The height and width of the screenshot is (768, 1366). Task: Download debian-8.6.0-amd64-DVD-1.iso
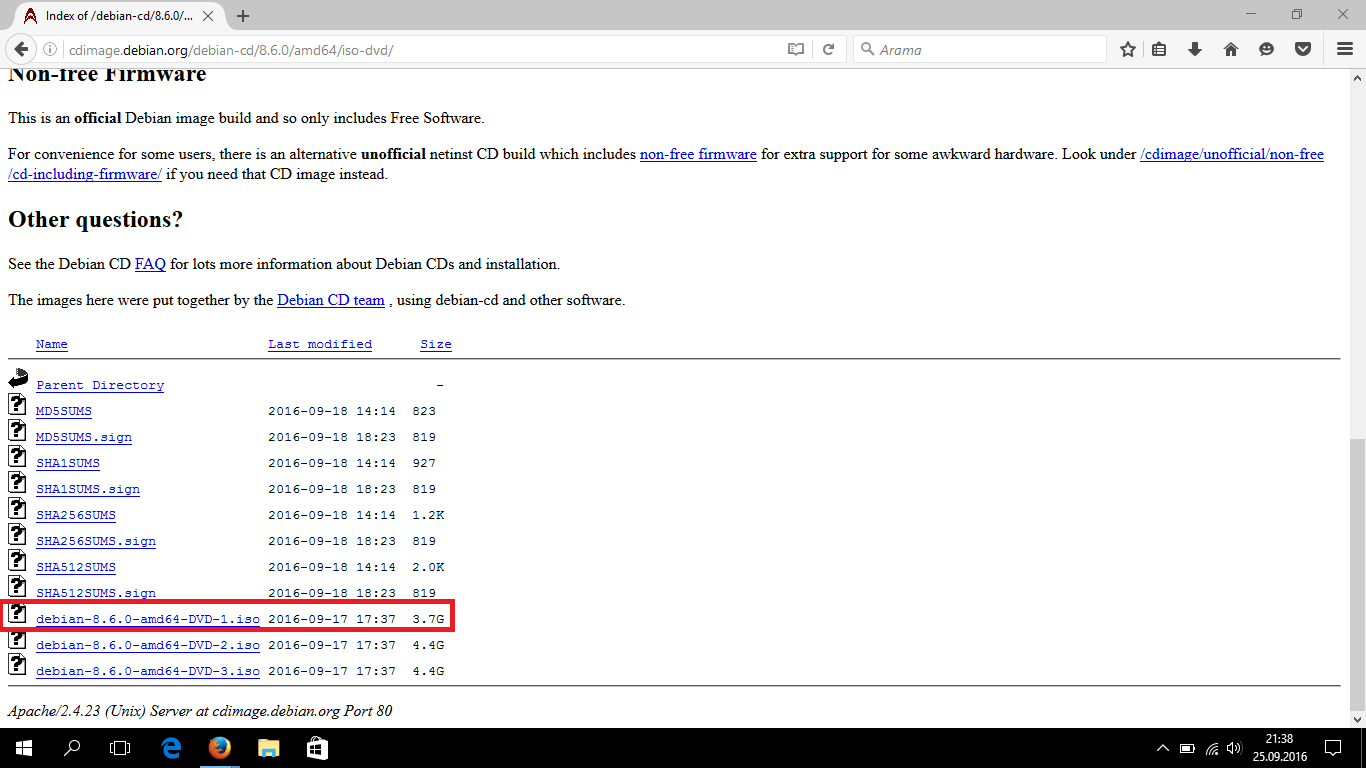point(148,619)
